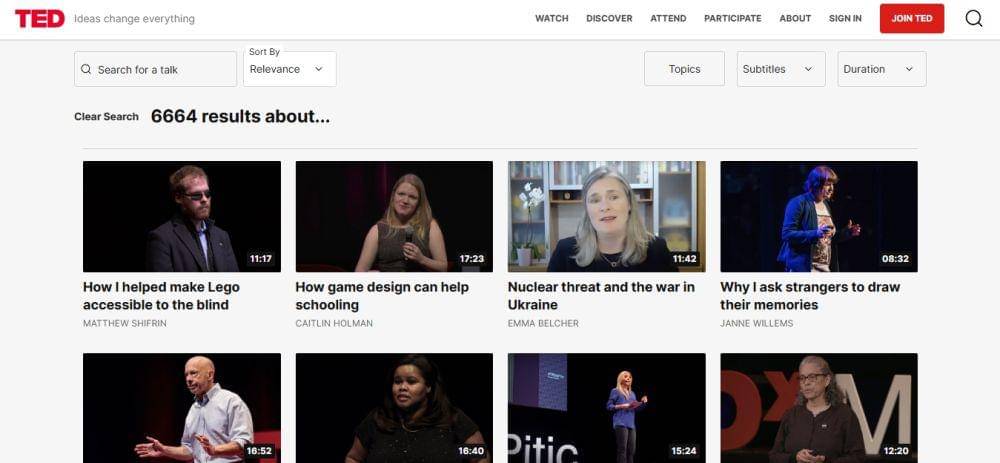Click the TED logo
Viewport: 1000px width, 463px height.
pos(40,18)
